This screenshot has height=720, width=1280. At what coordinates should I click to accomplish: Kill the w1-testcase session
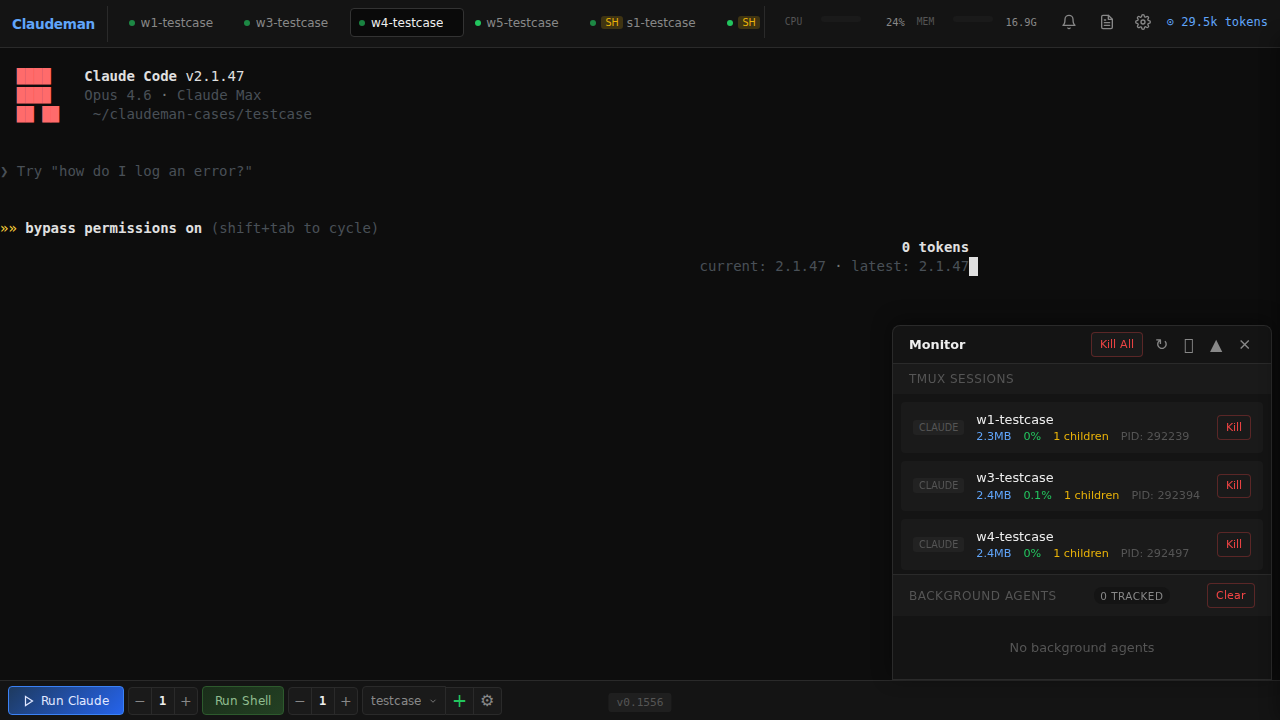pos(1234,427)
